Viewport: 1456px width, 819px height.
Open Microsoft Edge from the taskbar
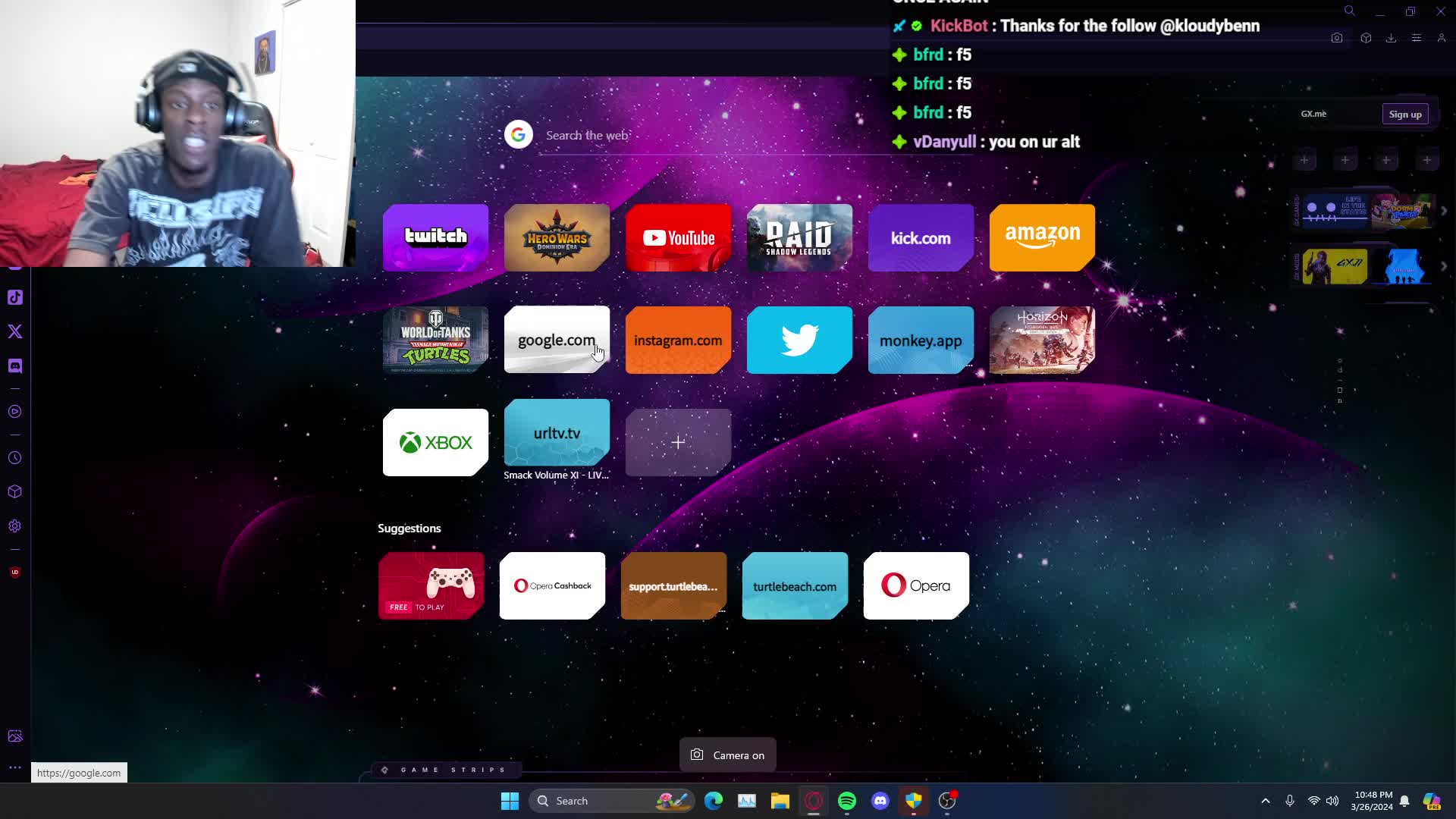click(x=714, y=801)
